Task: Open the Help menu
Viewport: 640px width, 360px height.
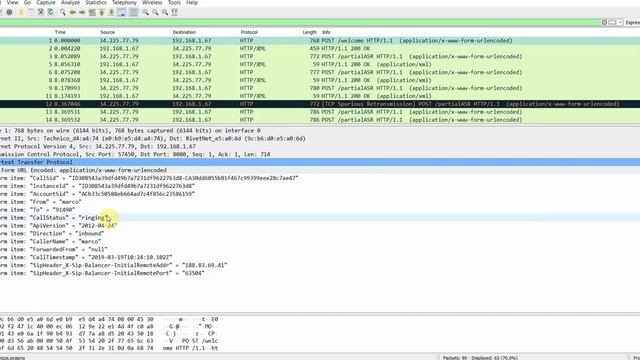Action: click(x=192, y=2)
